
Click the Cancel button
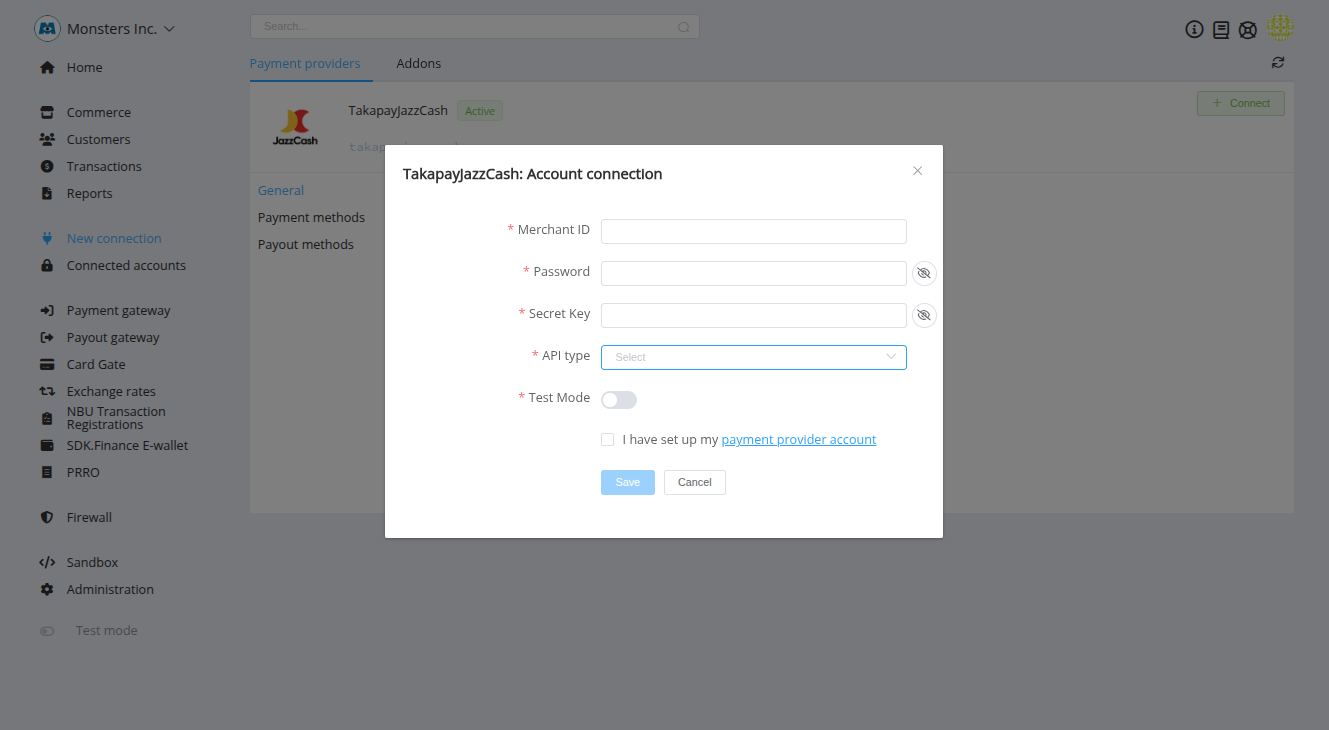click(694, 482)
